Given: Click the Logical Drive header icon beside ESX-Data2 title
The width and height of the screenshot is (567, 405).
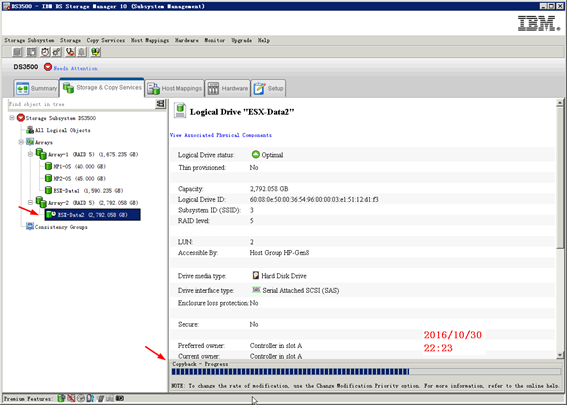Looking at the screenshot, I should point(180,110).
